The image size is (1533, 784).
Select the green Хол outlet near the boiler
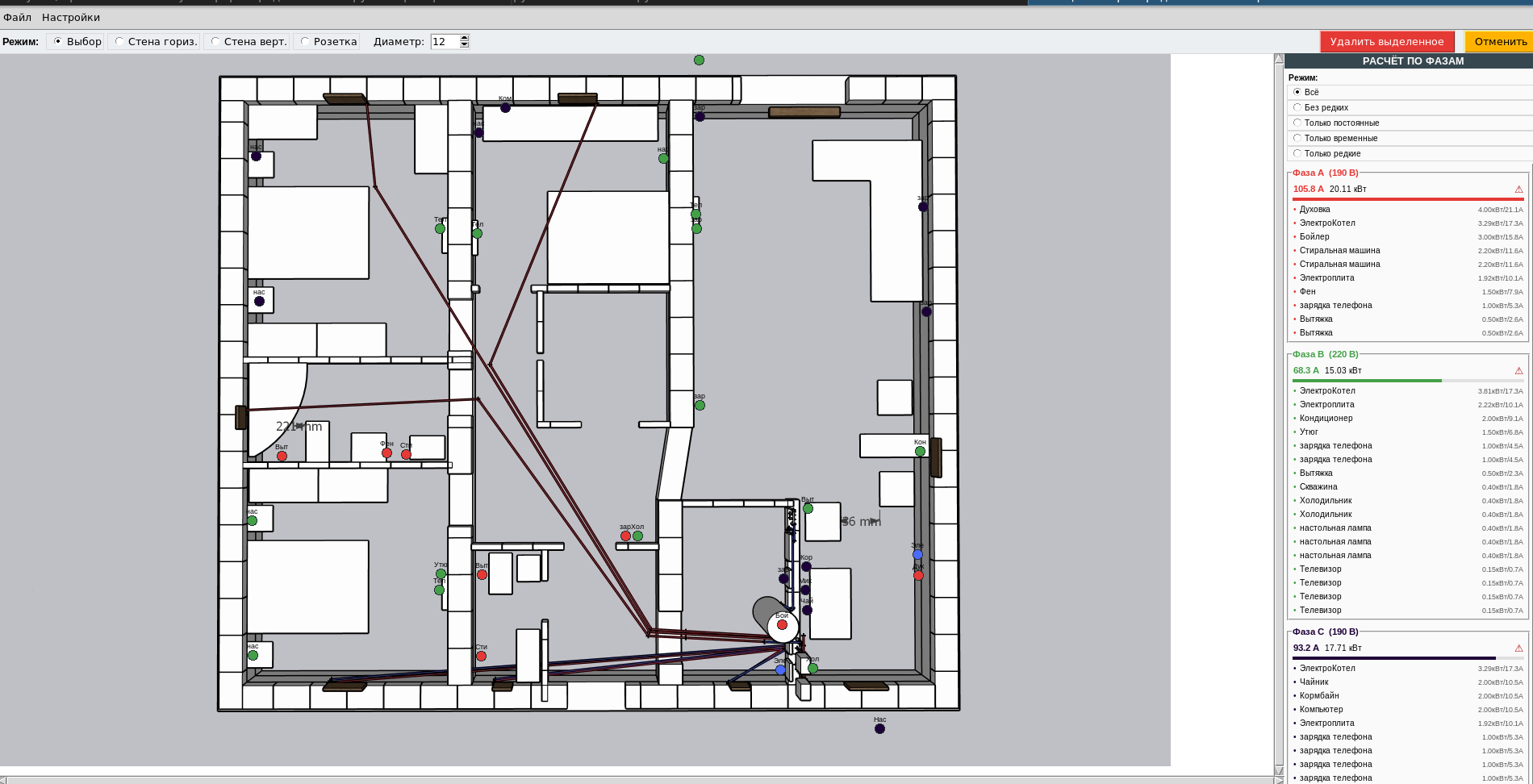point(812,668)
